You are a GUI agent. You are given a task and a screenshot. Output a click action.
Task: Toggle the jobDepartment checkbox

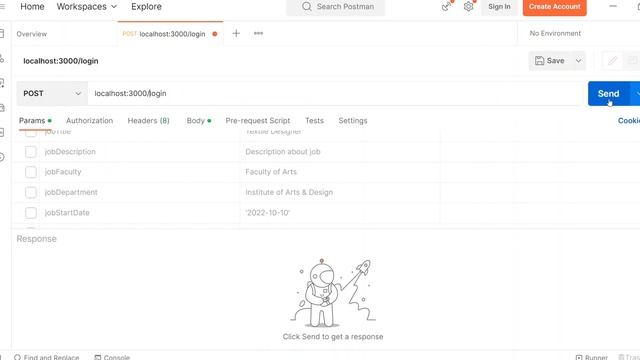(x=31, y=192)
